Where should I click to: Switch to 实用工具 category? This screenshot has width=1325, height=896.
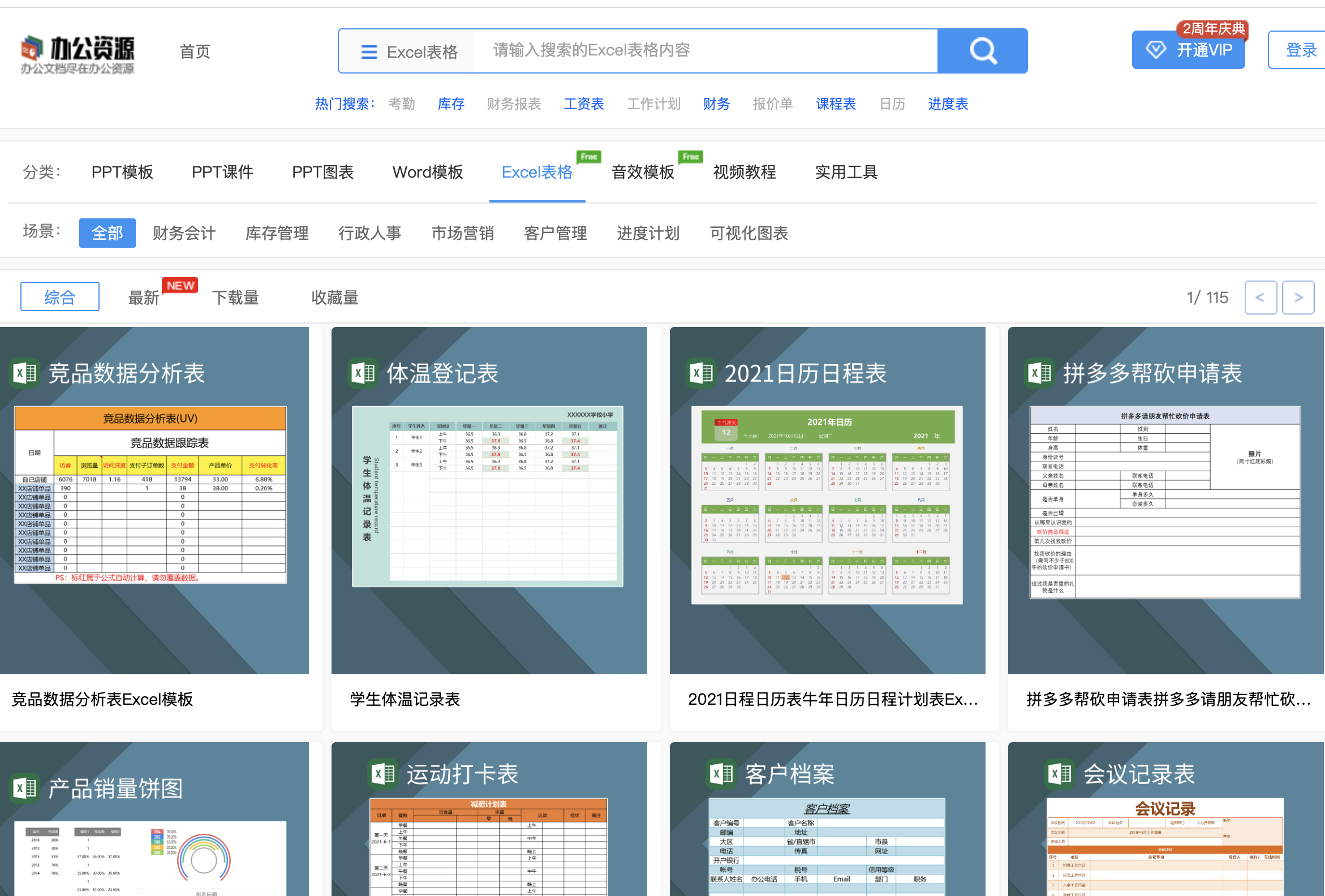(x=846, y=172)
